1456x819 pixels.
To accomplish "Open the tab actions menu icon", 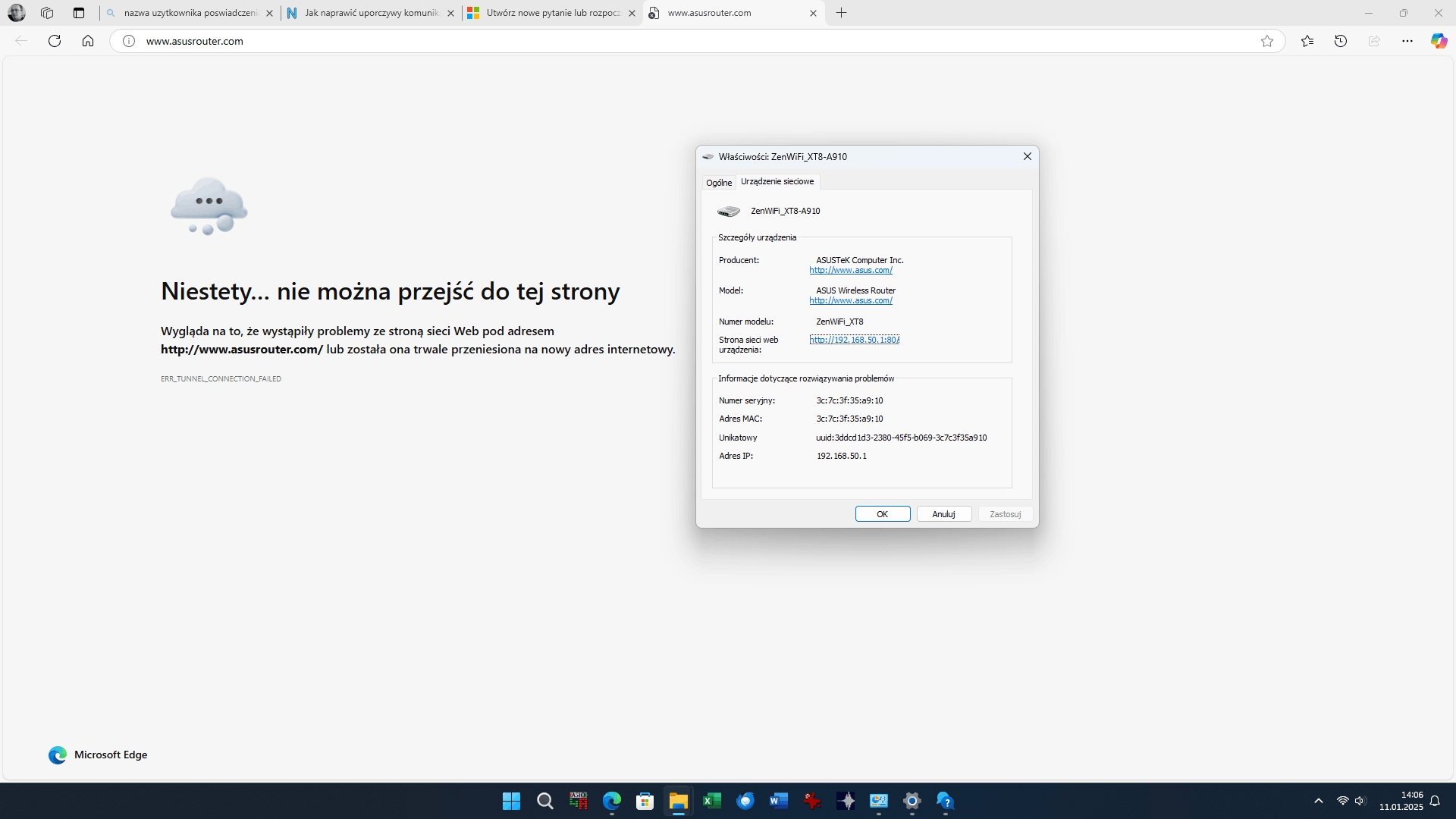I will tap(79, 13).
